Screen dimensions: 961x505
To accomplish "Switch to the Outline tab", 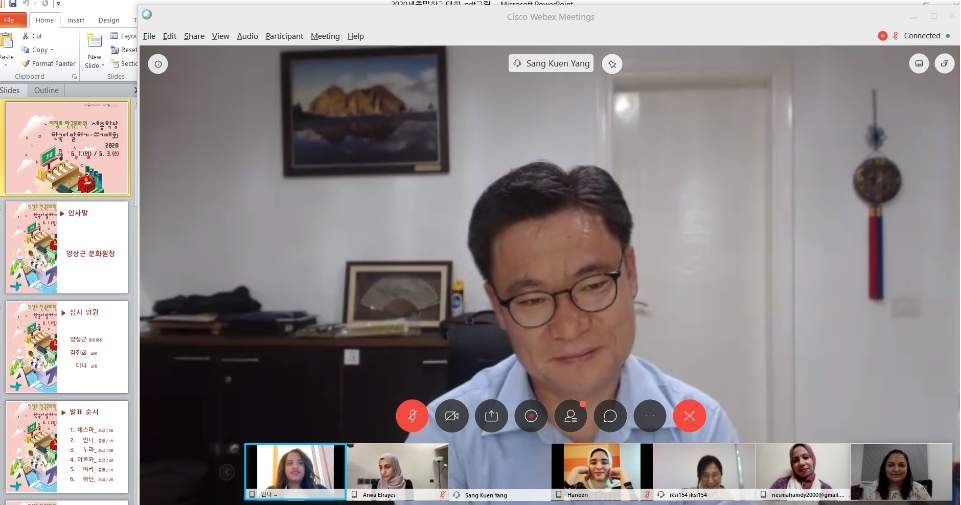I will [47, 90].
